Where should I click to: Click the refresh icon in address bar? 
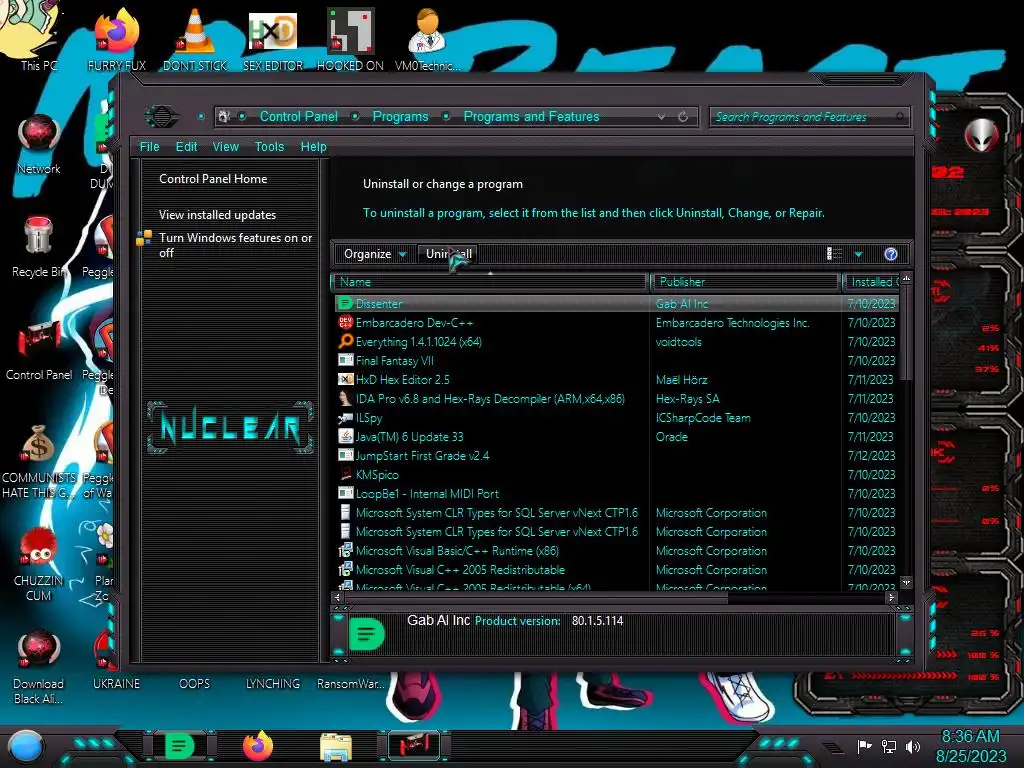(683, 117)
